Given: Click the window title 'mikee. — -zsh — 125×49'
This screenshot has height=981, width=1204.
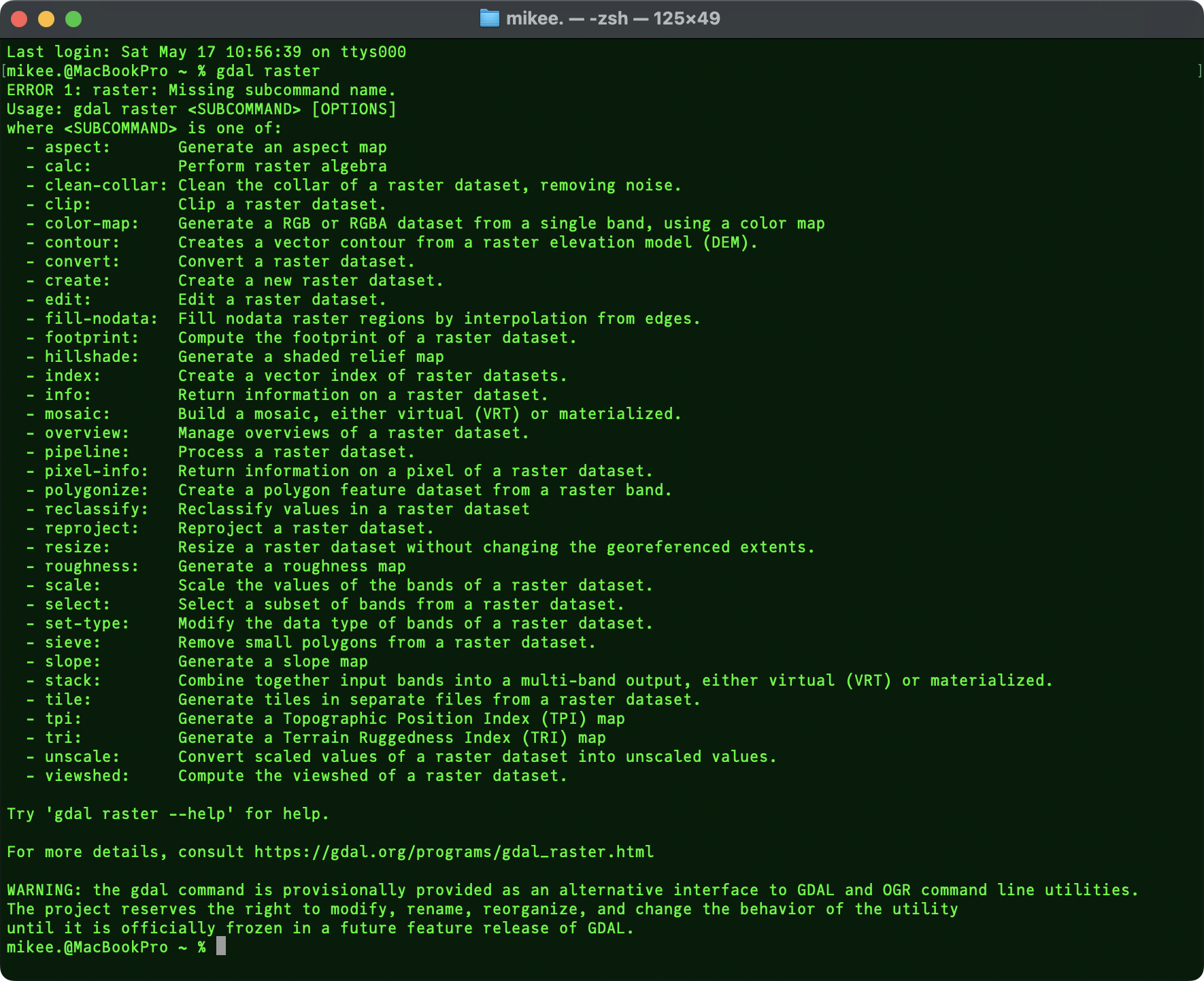Looking at the screenshot, I should point(613,18).
